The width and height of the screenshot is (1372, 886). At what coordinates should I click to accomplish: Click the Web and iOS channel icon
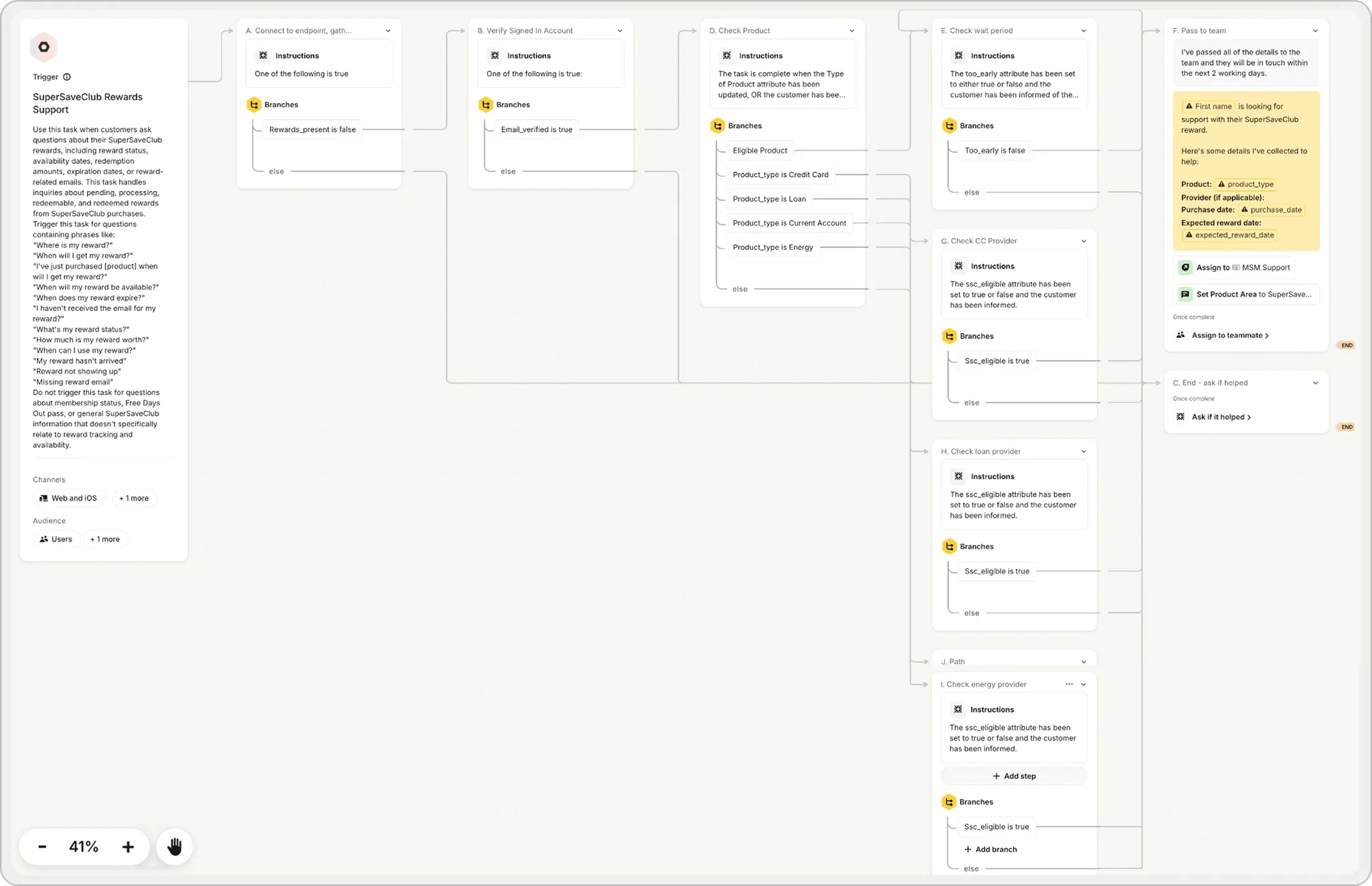coord(44,498)
